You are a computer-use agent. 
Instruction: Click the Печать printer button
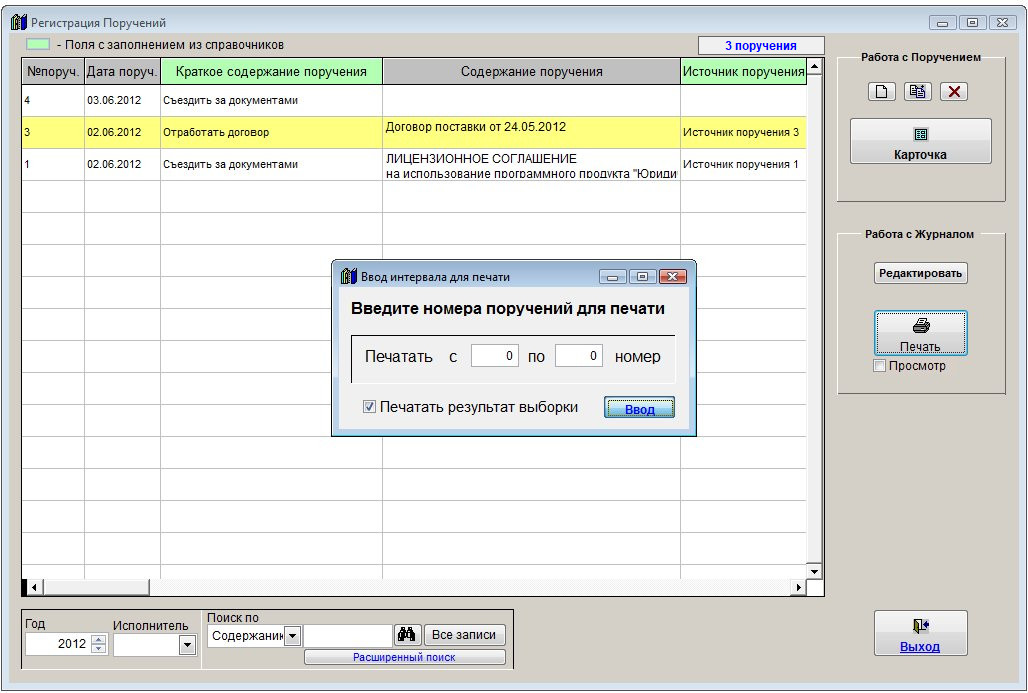pos(920,333)
